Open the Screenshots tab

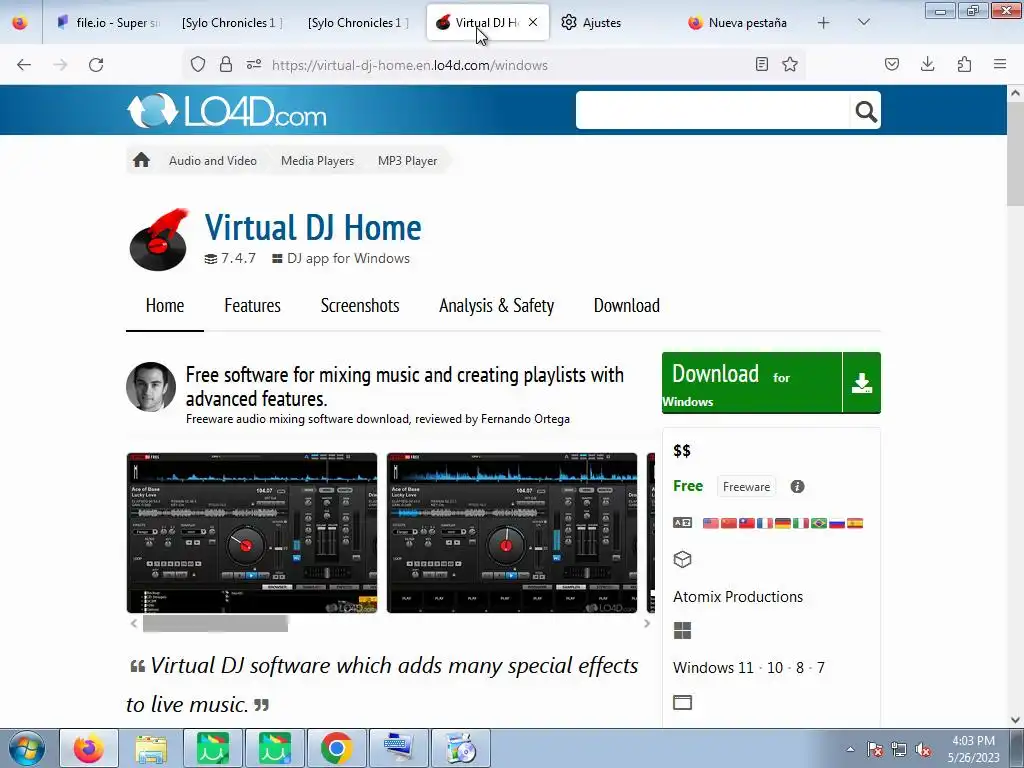click(x=360, y=306)
